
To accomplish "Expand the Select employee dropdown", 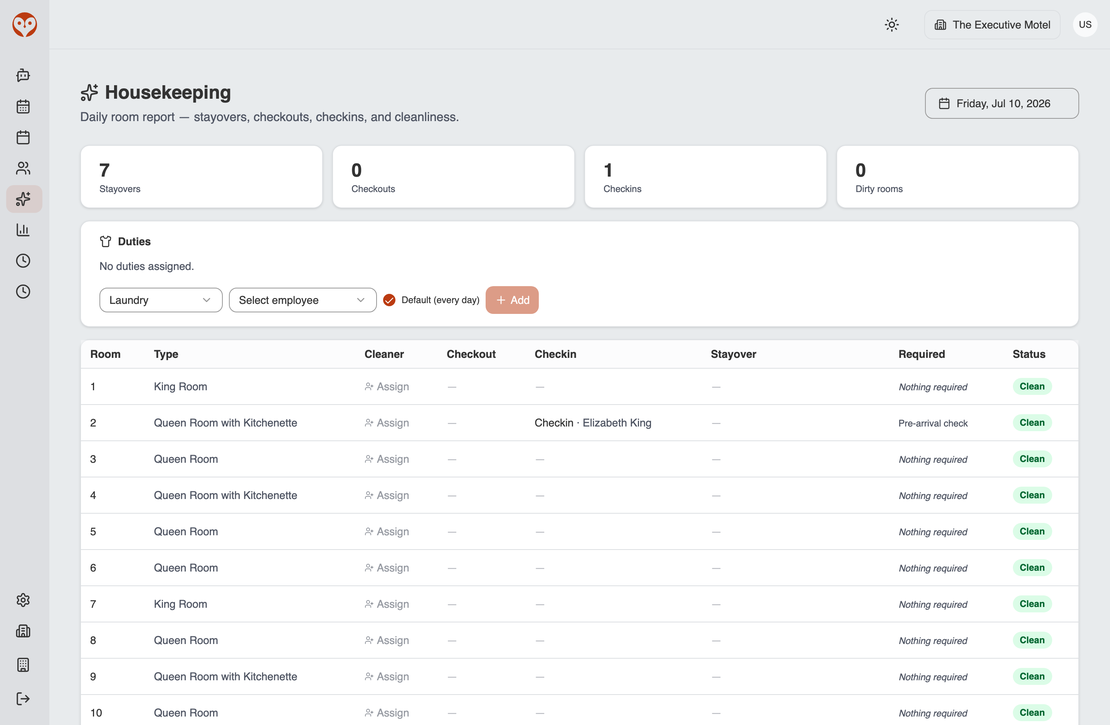I will pos(302,300).
